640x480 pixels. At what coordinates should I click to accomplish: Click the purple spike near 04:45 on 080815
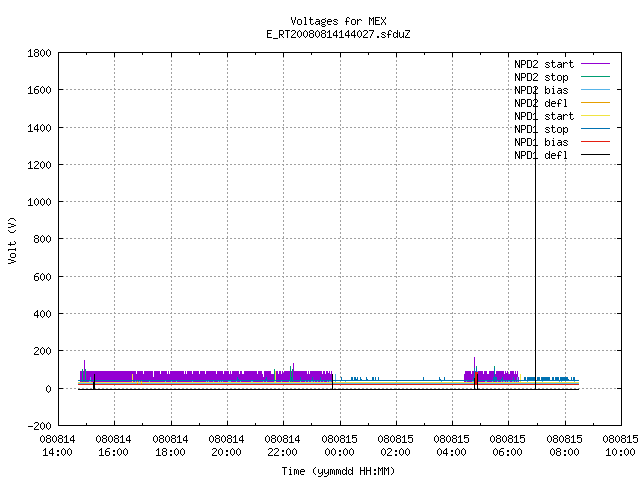474,363
